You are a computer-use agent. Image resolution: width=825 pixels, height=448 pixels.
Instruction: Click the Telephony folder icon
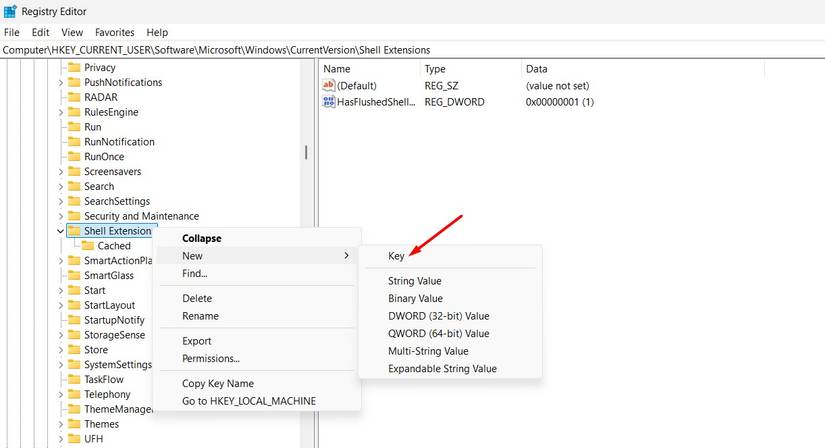(x=74, y=394)
